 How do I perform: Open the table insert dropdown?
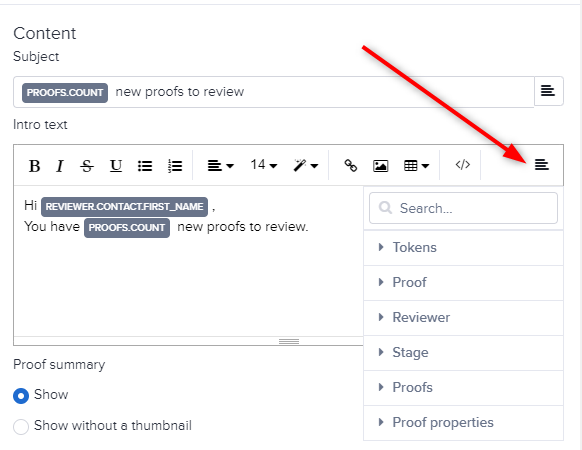click(416, 166)
